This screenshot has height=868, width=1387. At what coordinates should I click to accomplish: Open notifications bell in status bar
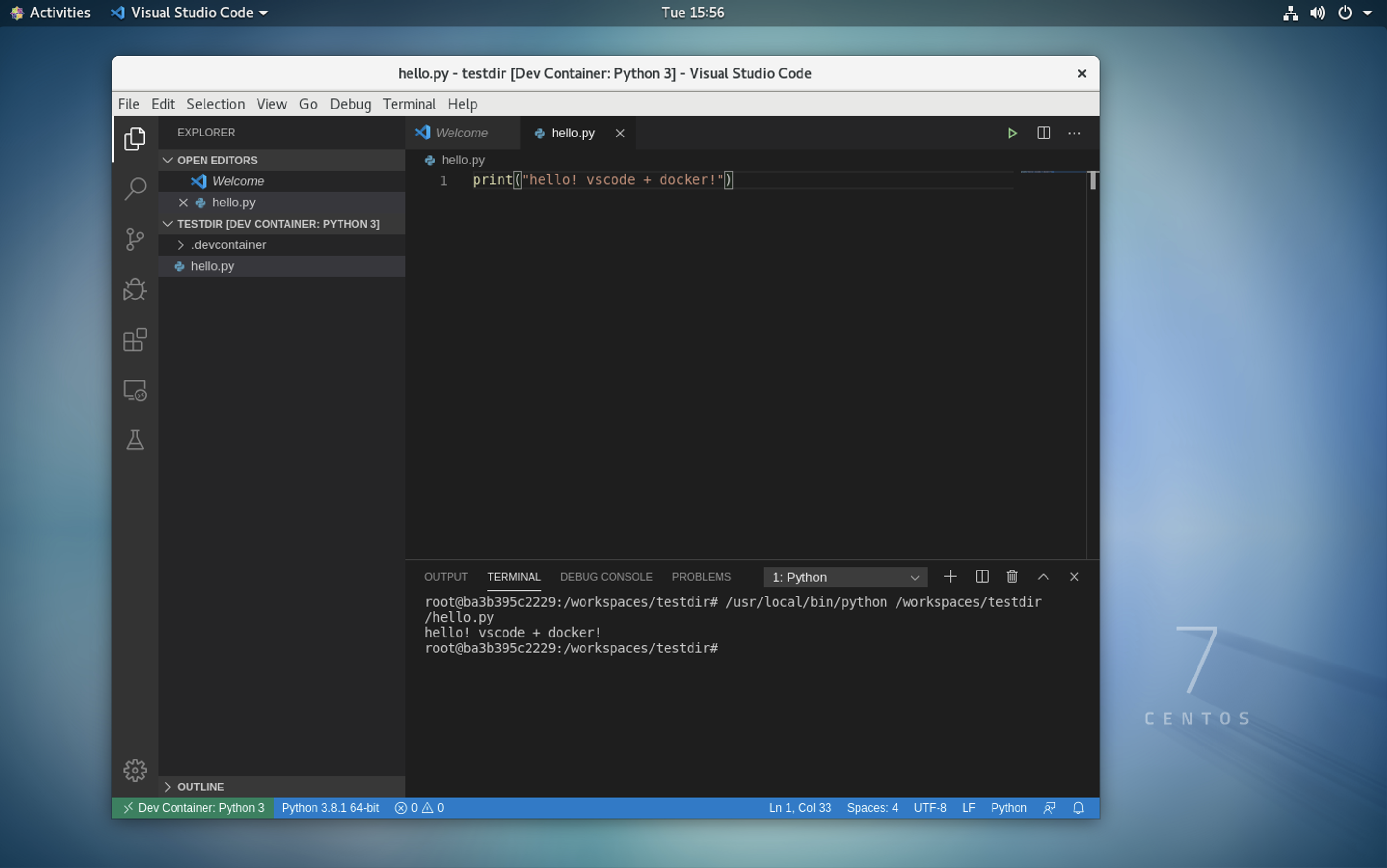tap(1078, 808)
